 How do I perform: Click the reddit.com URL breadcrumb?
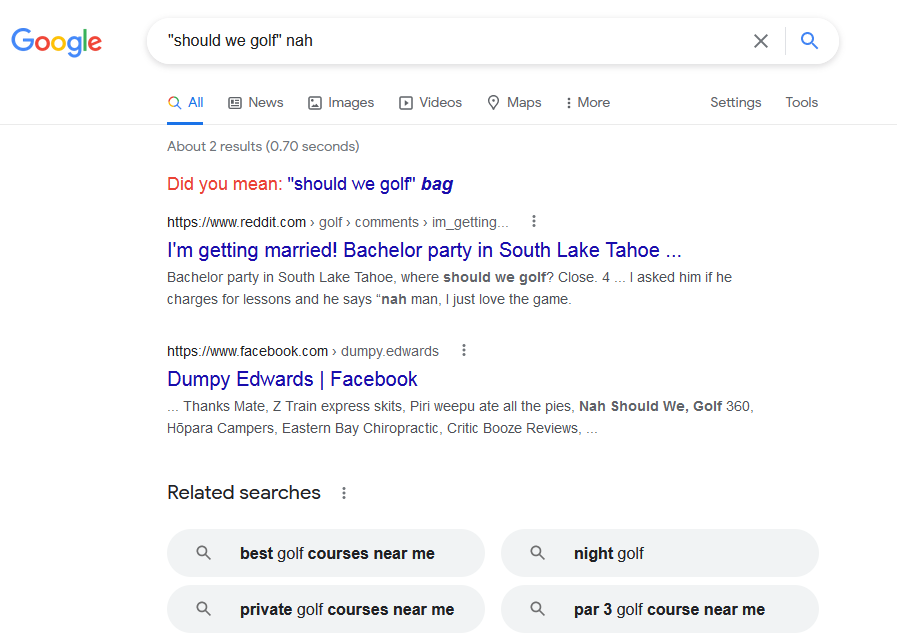[338, 222]
